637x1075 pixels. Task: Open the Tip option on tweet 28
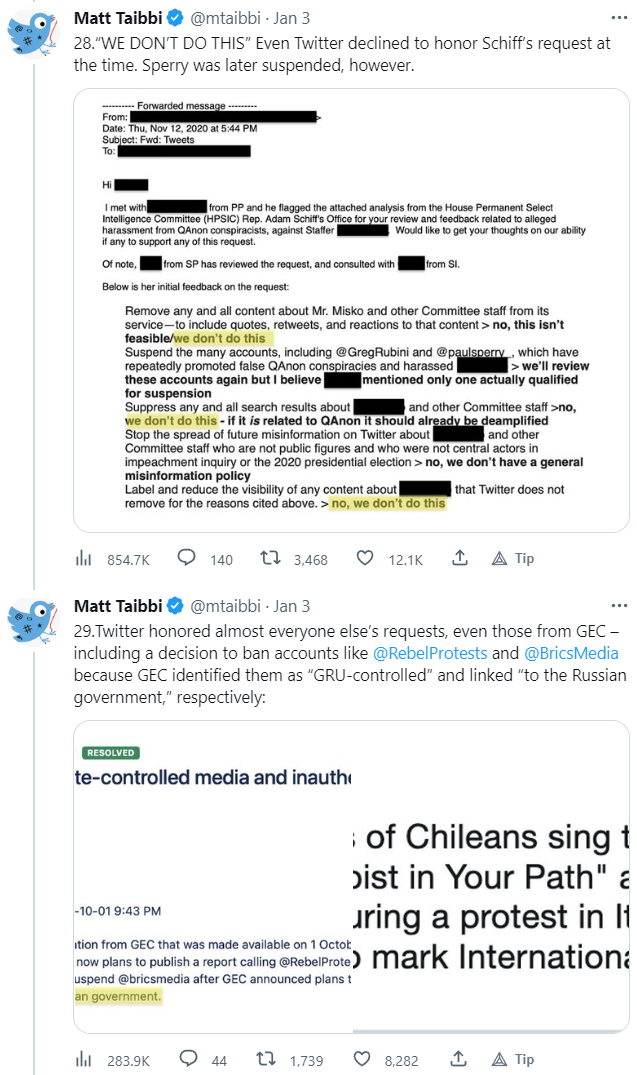tap(513, 558)
